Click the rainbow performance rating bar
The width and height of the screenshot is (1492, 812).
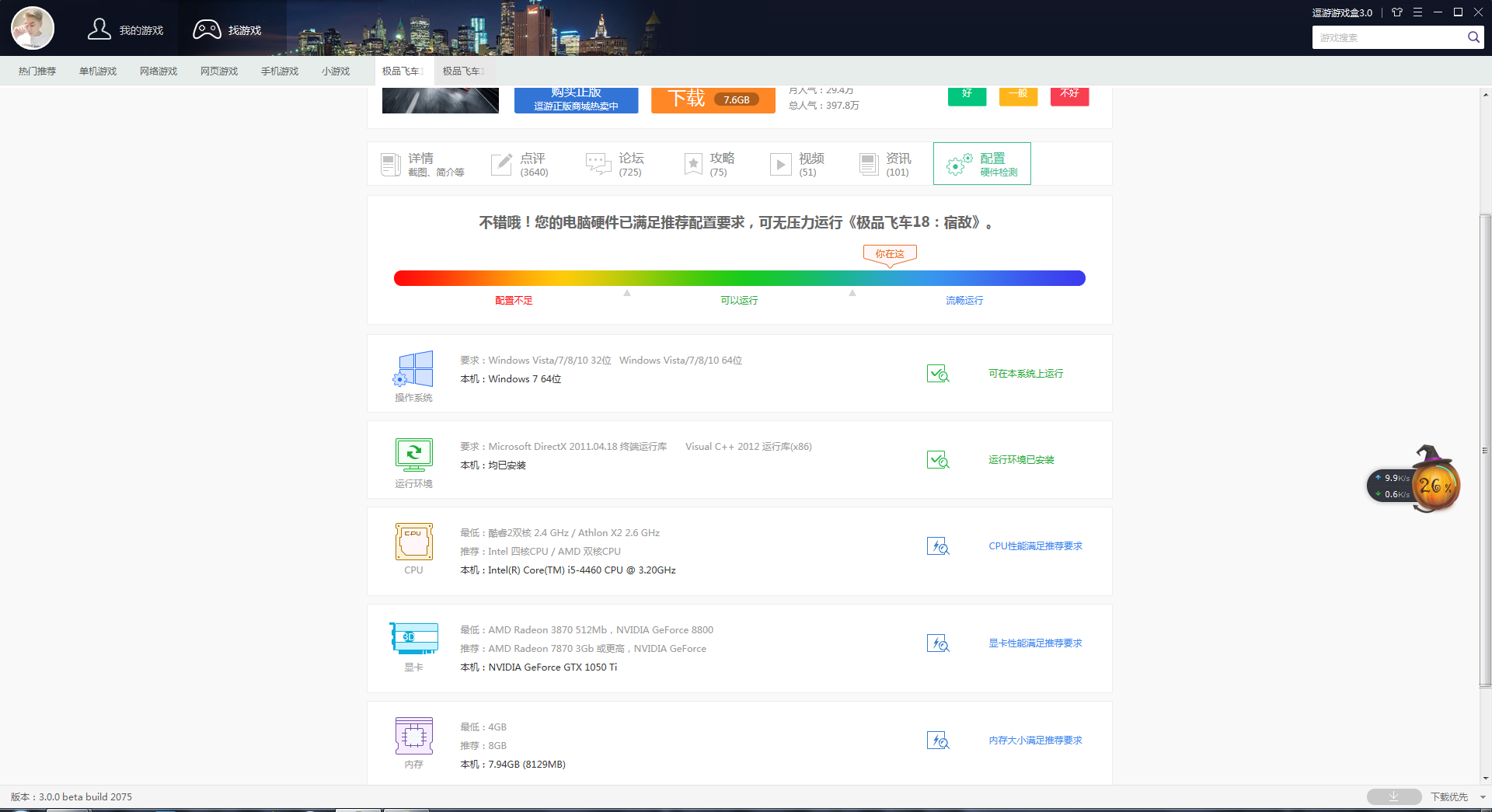point(739,278)
